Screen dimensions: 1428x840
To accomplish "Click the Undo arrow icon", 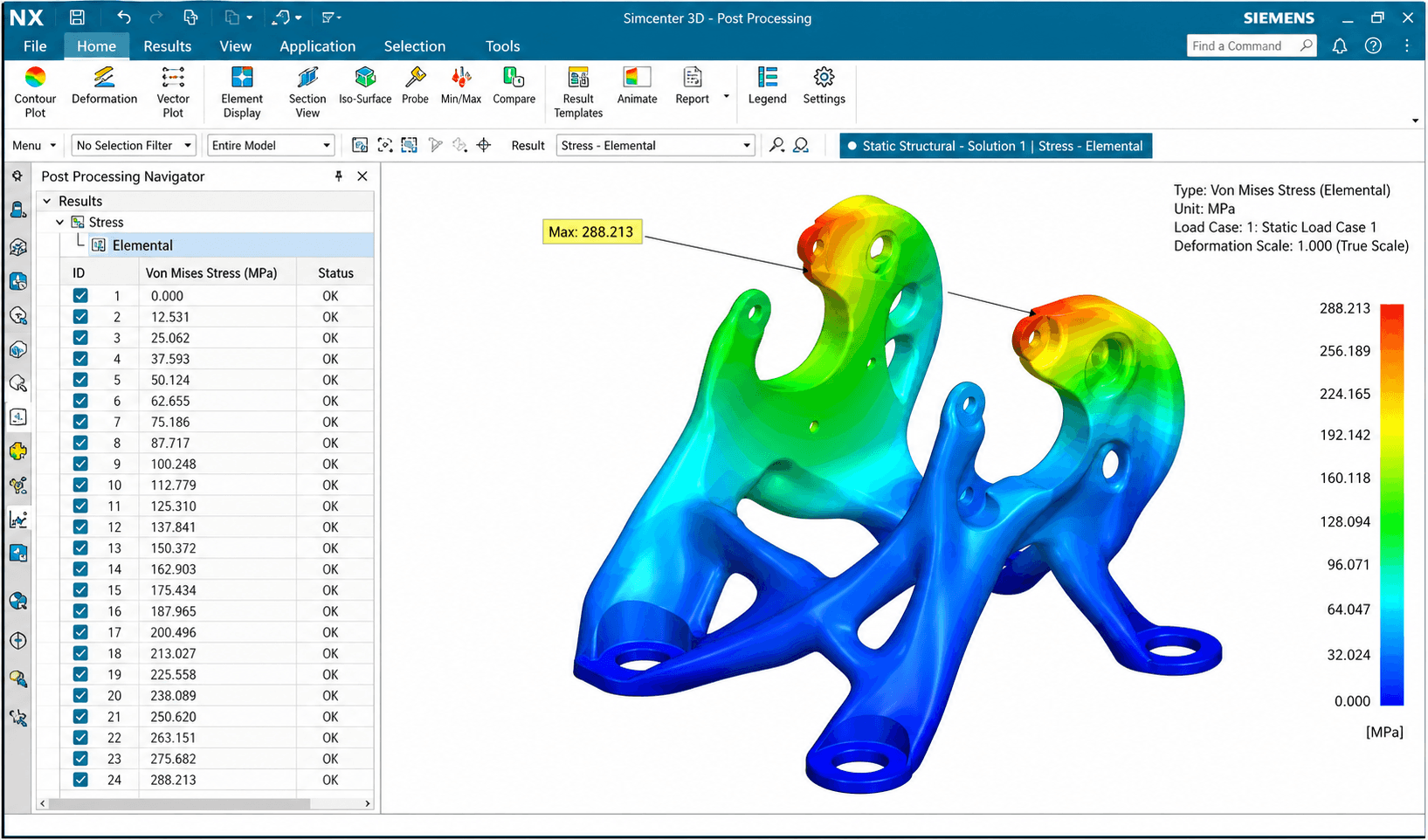I will (x=124, y=17).
